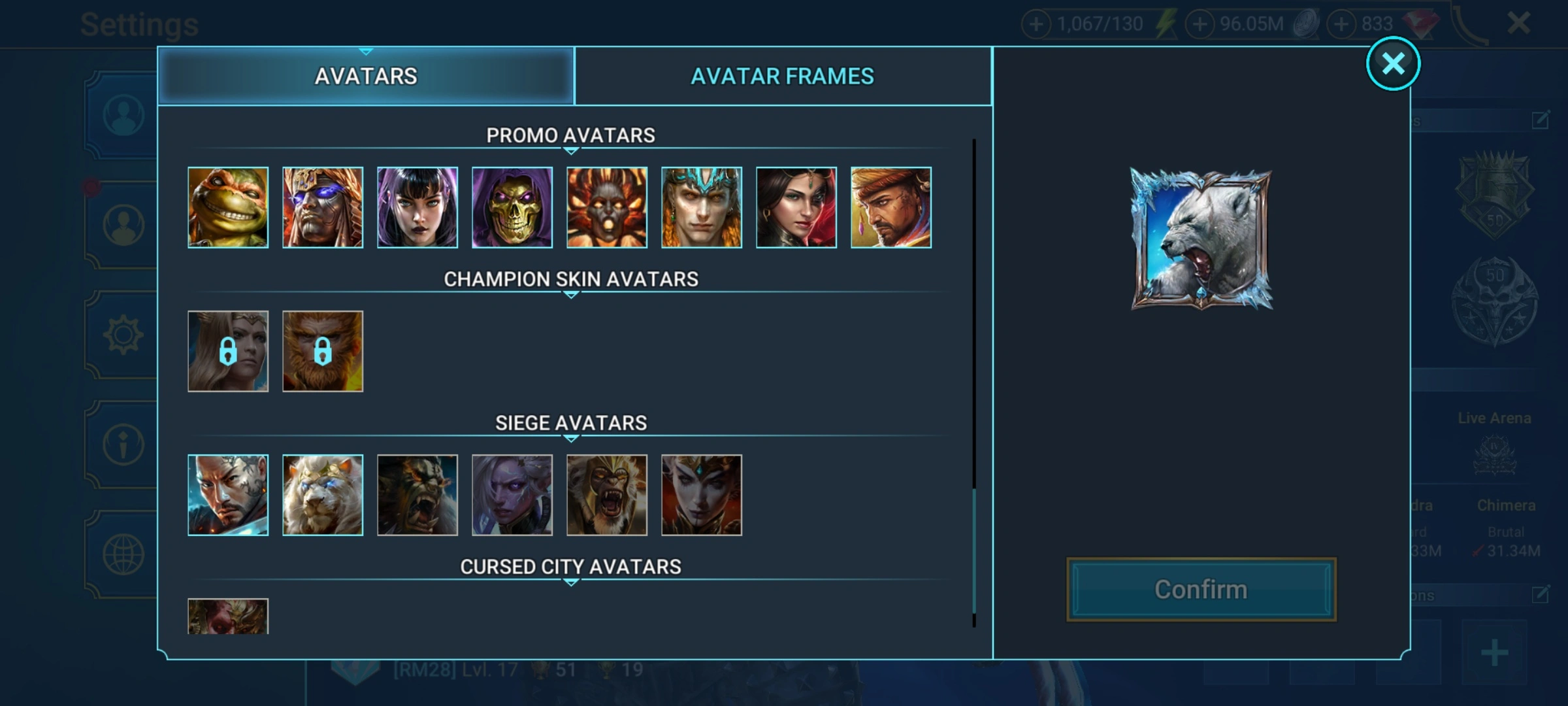Open the Avatars tab
This screenshot has height=706, width=1568.
point(366,76)
